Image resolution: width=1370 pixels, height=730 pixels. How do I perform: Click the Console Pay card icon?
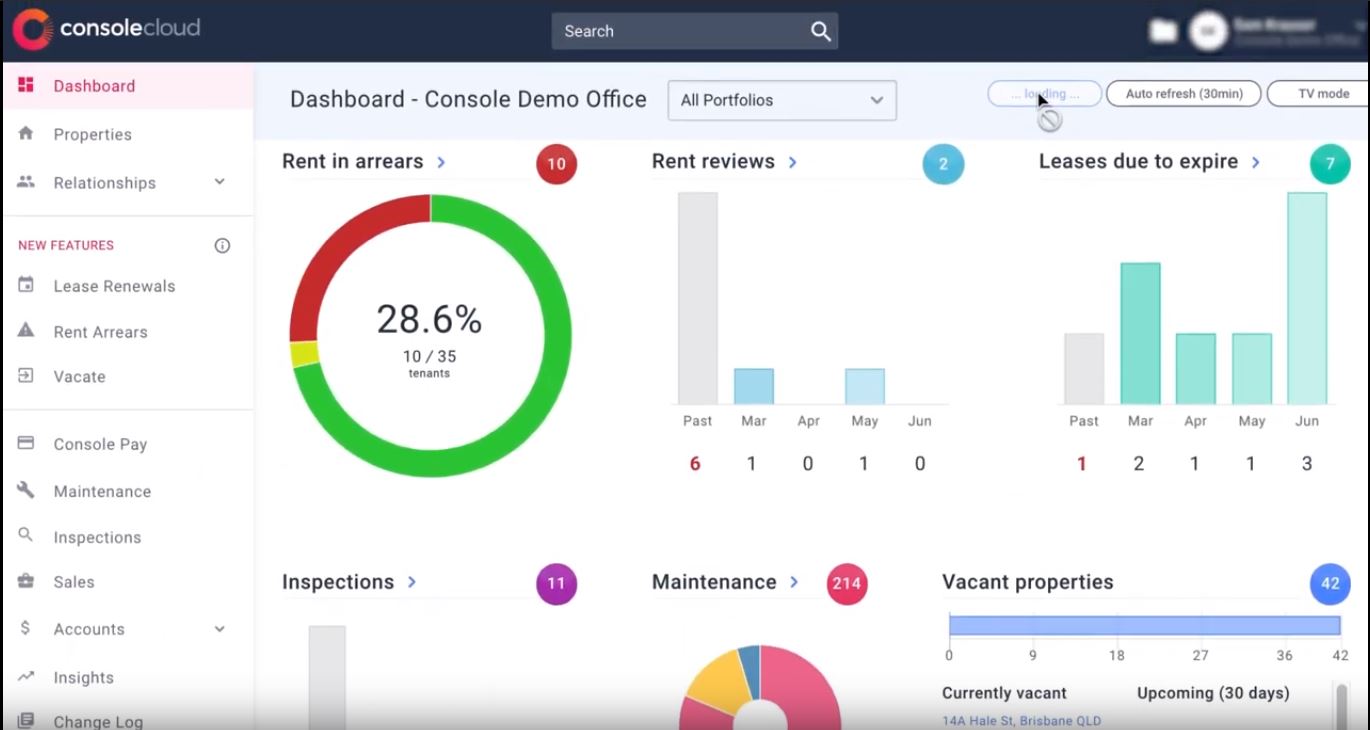click(x=27, y=443)
